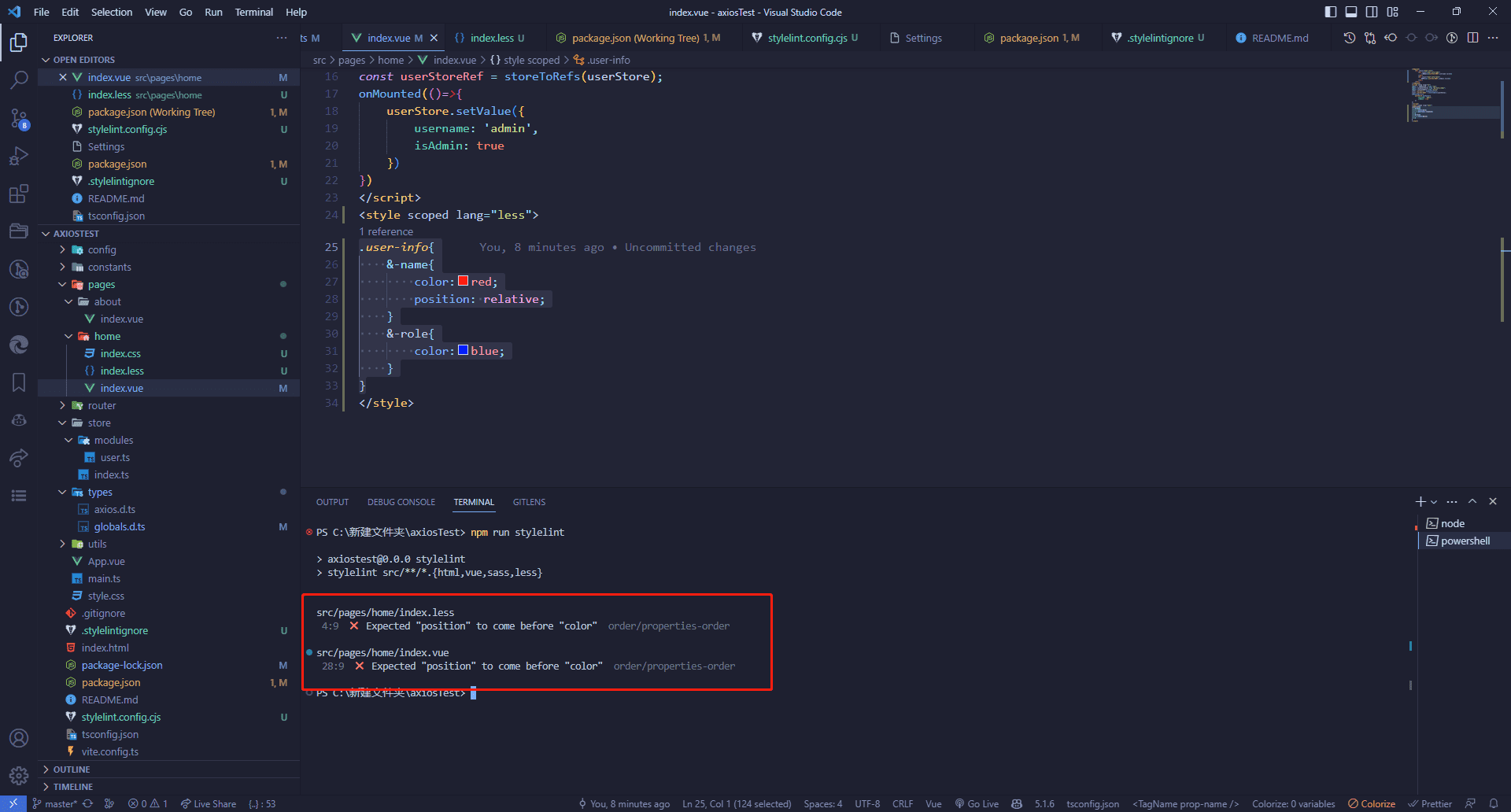Click Go Live in status bar
The width and height of the screenshot is (1511, 812).
point(977,803)
